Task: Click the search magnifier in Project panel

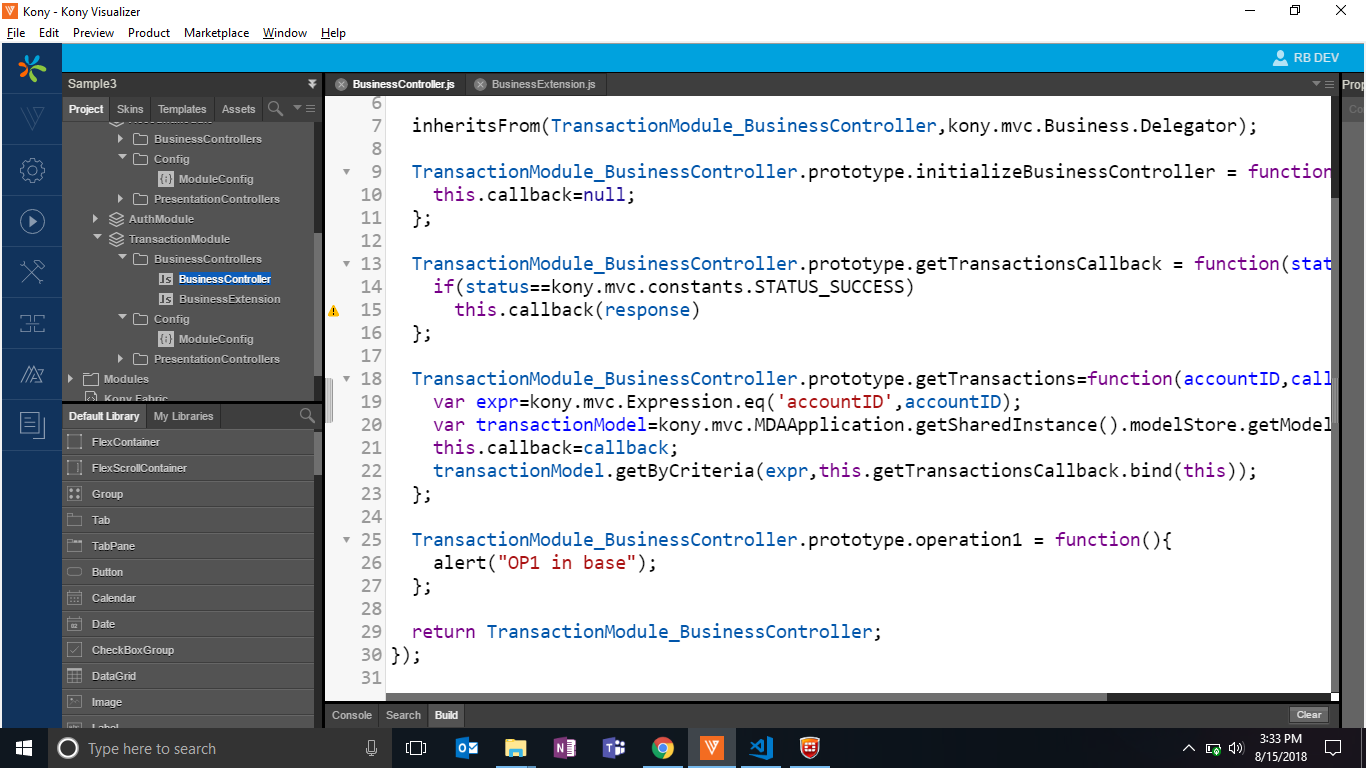Action: [x=275, y=108]
